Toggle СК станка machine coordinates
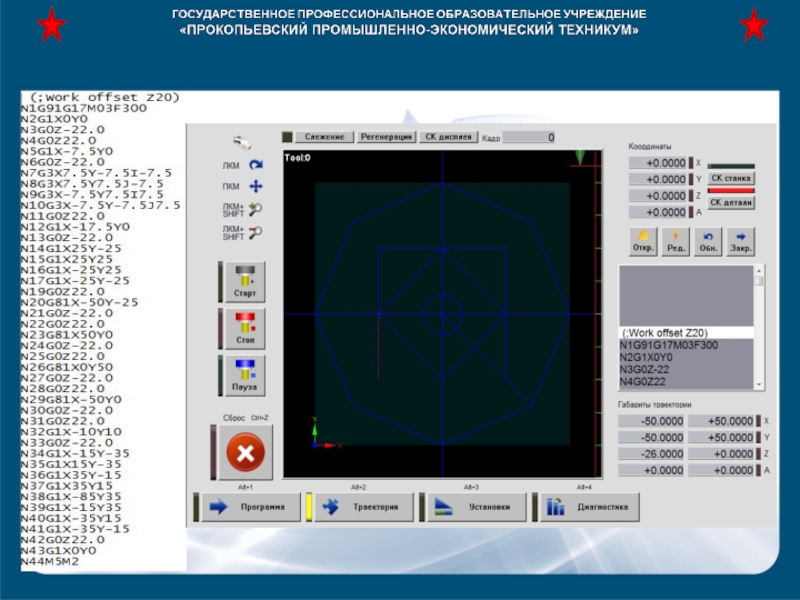 pyautogui.click(x=731, y=178)
